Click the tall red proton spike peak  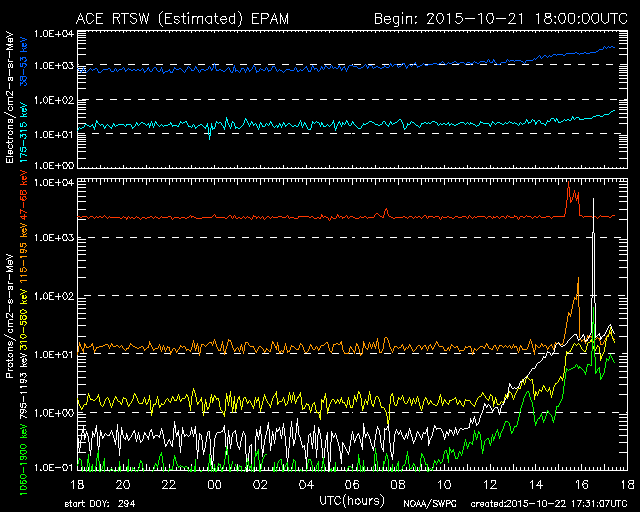click(x=568, y=183)
